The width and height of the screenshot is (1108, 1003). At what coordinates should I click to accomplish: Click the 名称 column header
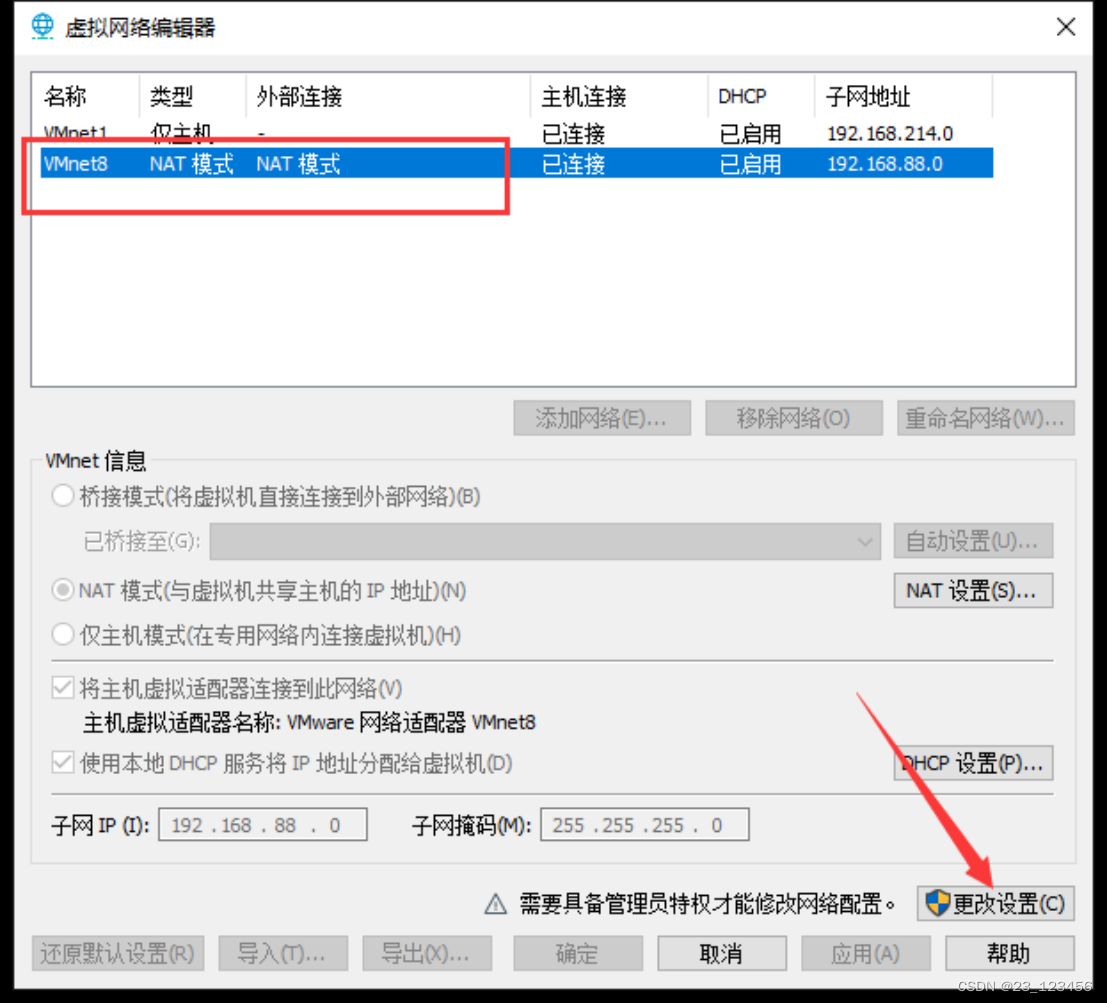(x=65, y=96)
